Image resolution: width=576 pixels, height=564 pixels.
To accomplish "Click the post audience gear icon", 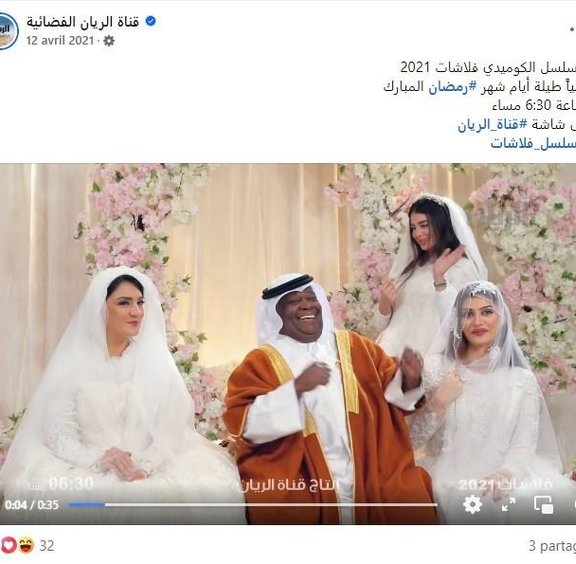I will (109, 40).
